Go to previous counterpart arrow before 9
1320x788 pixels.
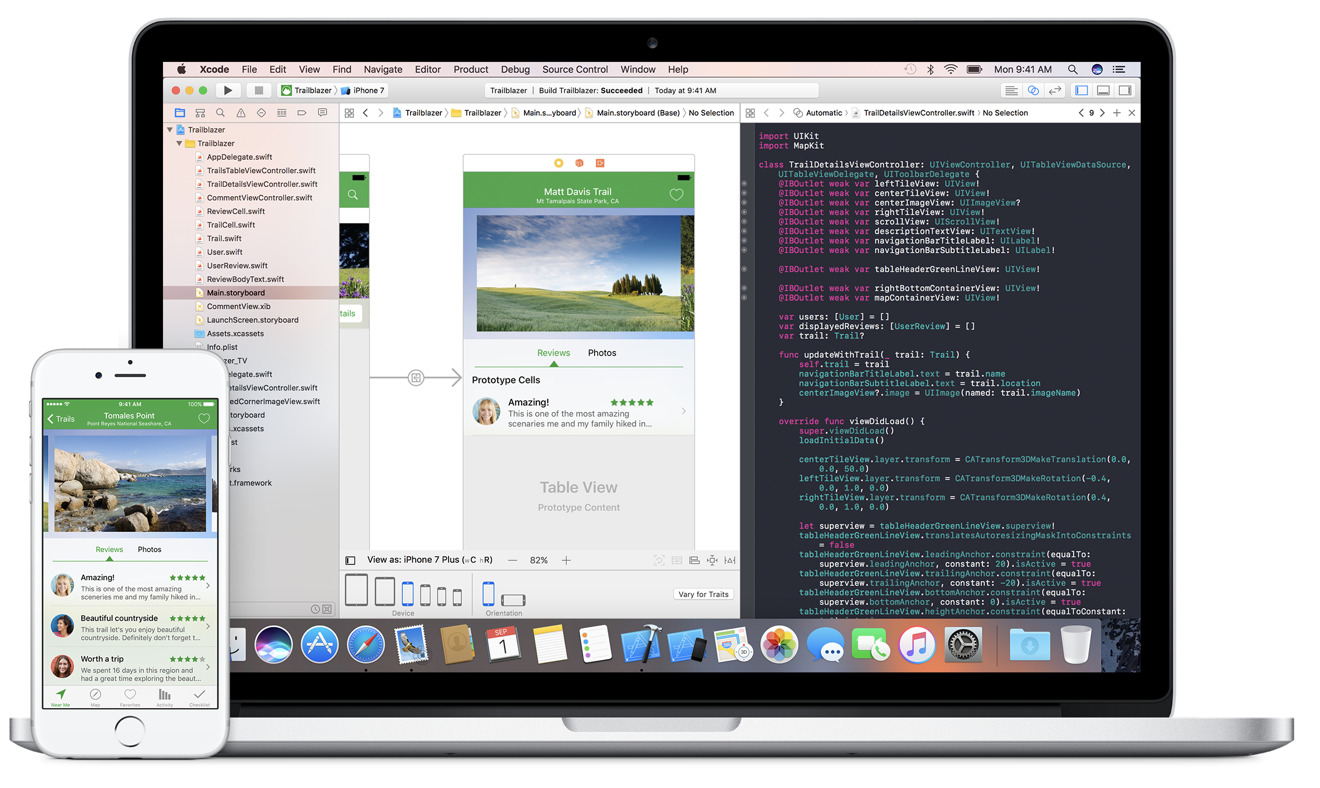pyautogui.click(x=1081, y=113)
